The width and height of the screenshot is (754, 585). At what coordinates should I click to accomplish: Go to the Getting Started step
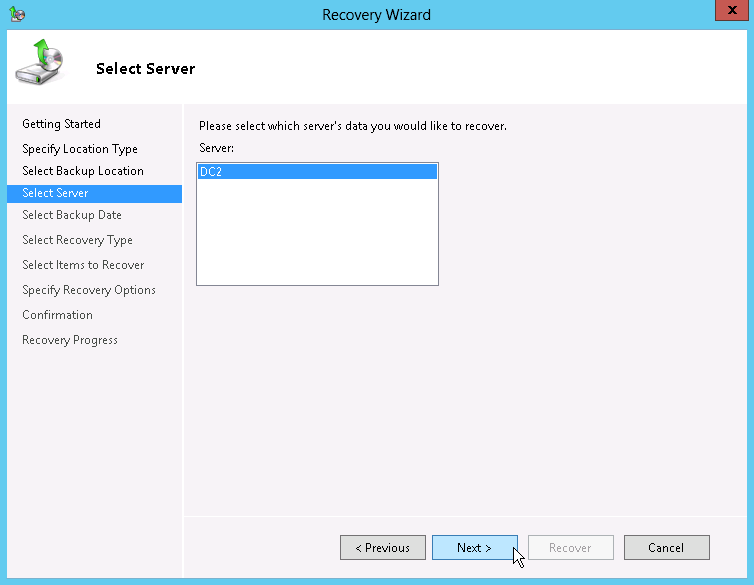pyautogui.click(x=61, y=124)
